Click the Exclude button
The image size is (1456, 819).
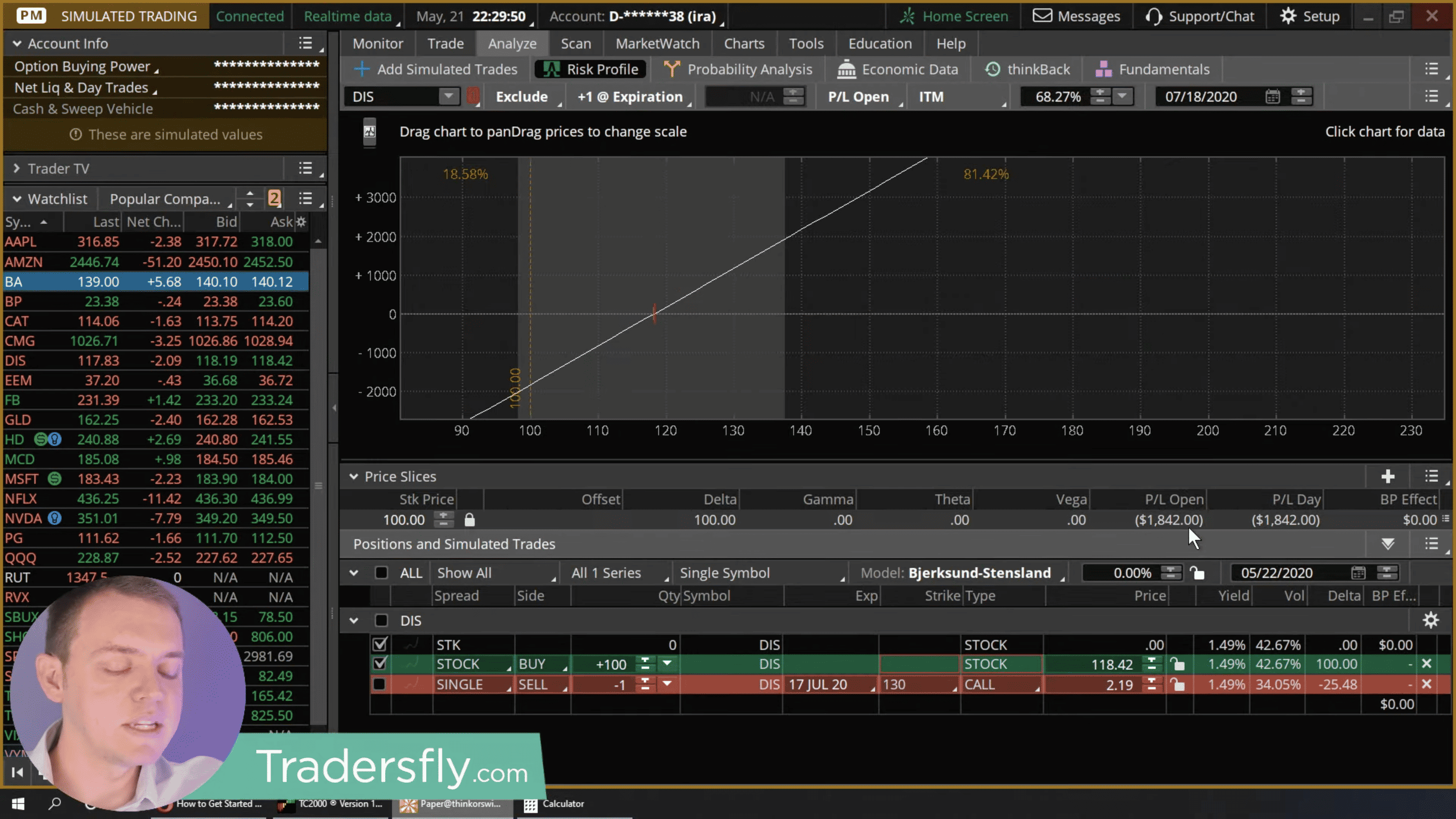point(526,97)
